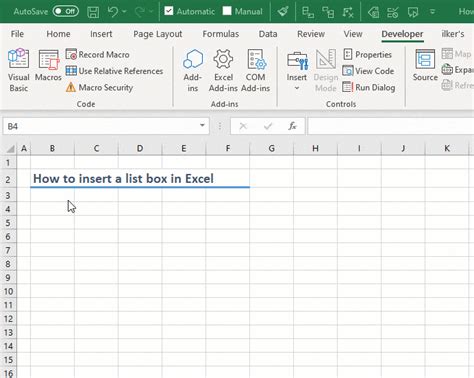
Task: Expand the Name Box dropdown
Action: 202,126
